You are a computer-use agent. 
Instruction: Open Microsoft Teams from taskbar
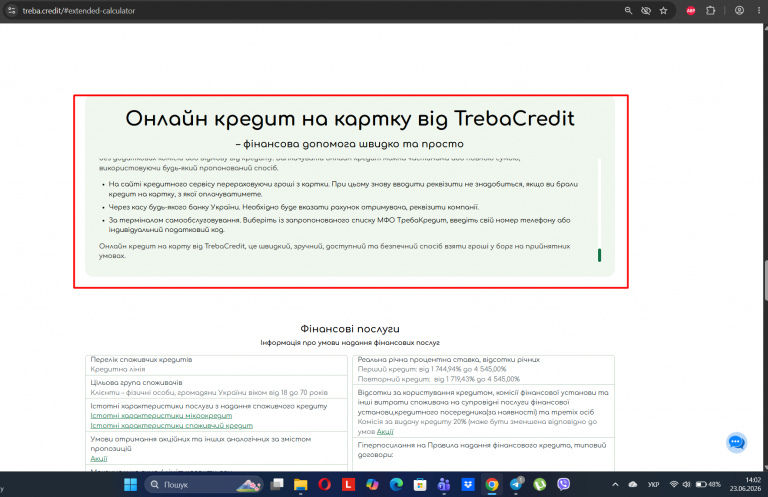444,484
